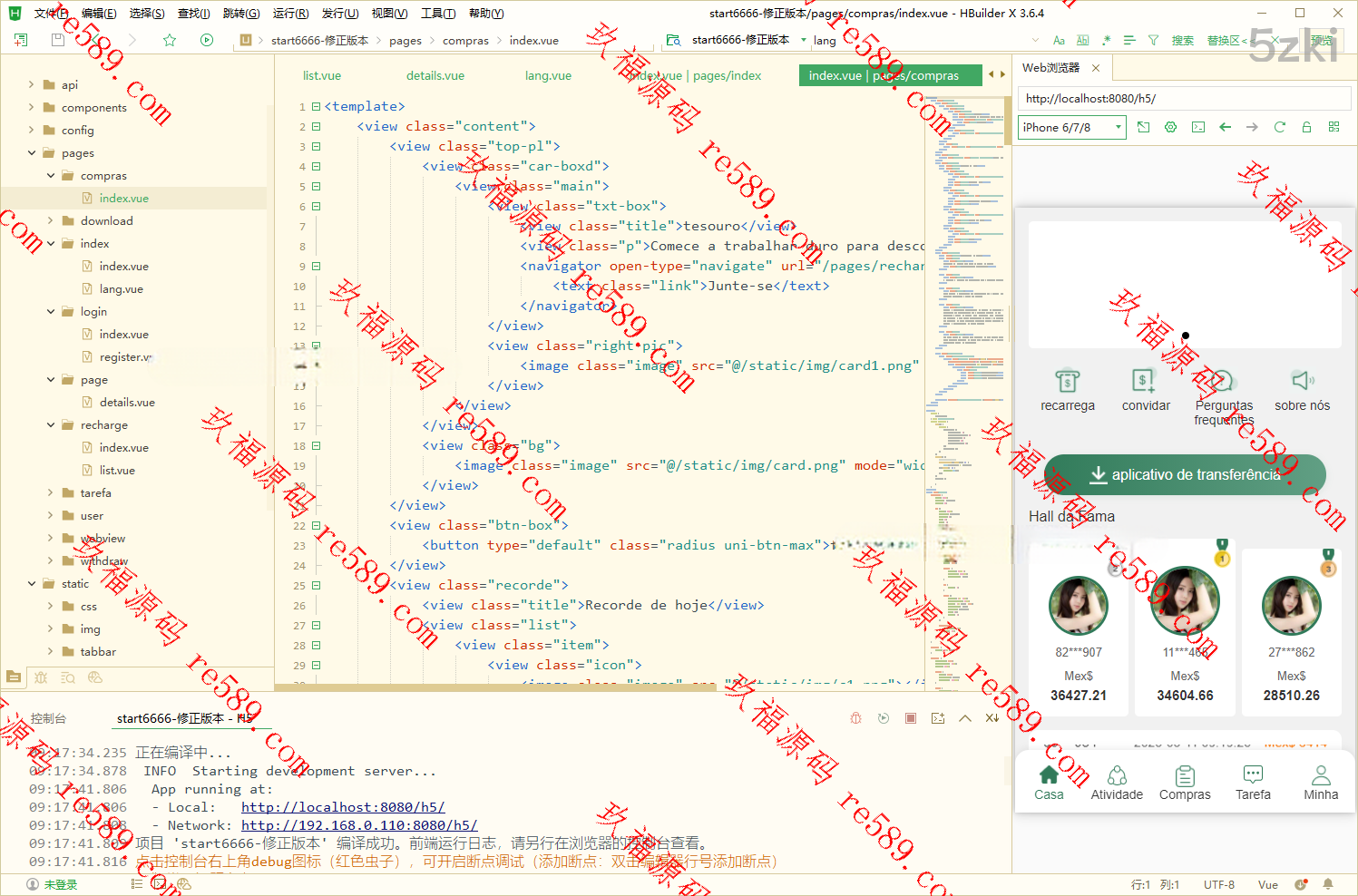Toggle whole word match search option
The width and height of the screenshot is (1358, 896).
click(1082, 40)
